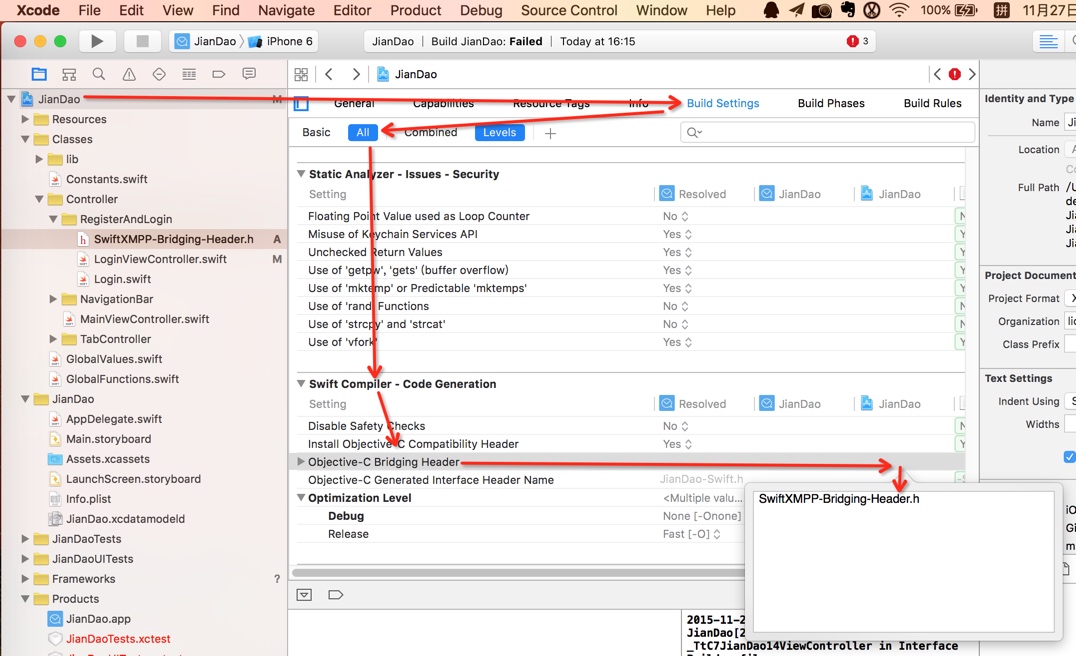Select the Combined view option
This screenshot has height=656, width=1076.
click(x=430, y=132)
